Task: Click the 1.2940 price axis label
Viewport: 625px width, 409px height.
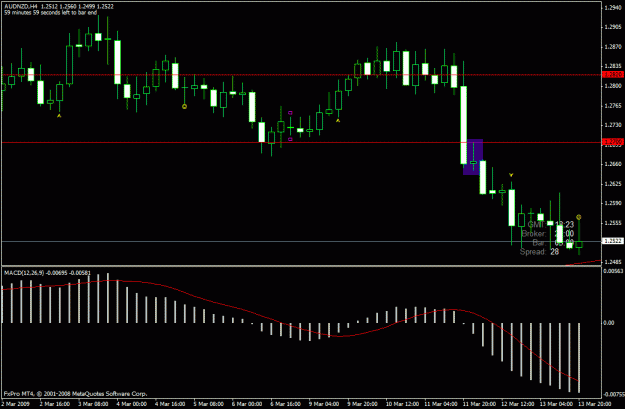Action: pyautogui.click(x=613, y=8)
